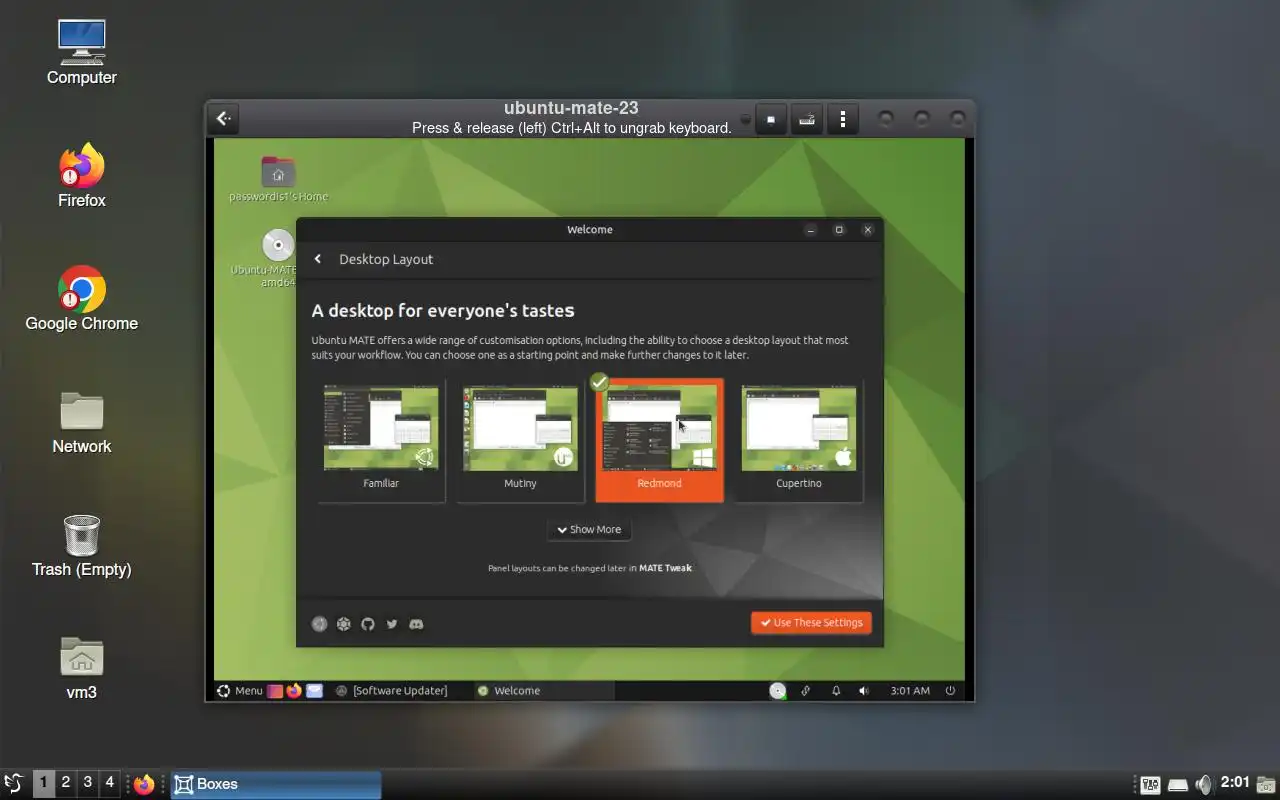1280x800 pixels.
Task: Minimize the Welcome window
Action: (811, 230)
